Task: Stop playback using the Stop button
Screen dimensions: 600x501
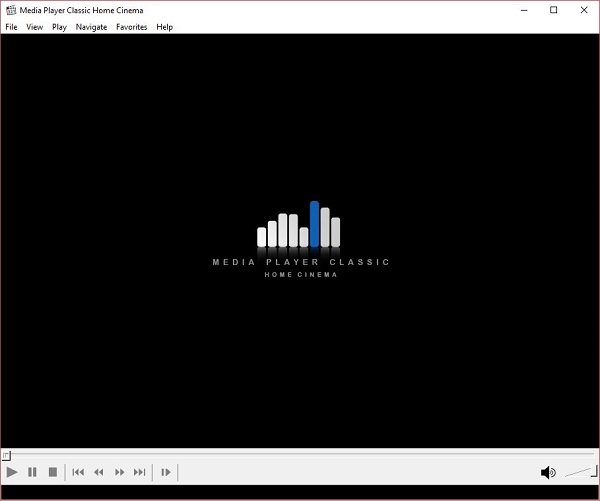Action: [53, 472]
